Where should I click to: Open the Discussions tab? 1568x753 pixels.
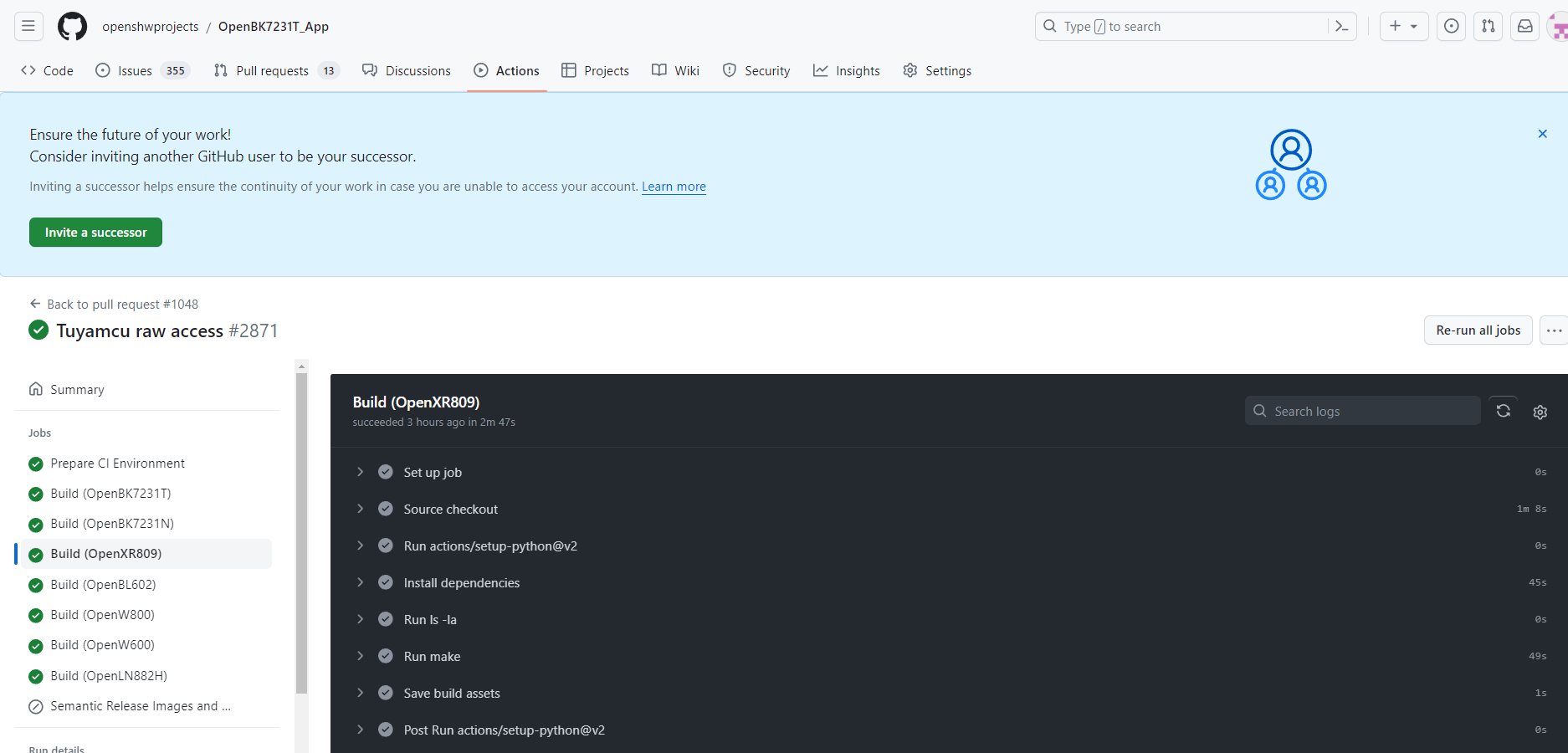click(407, 71)
